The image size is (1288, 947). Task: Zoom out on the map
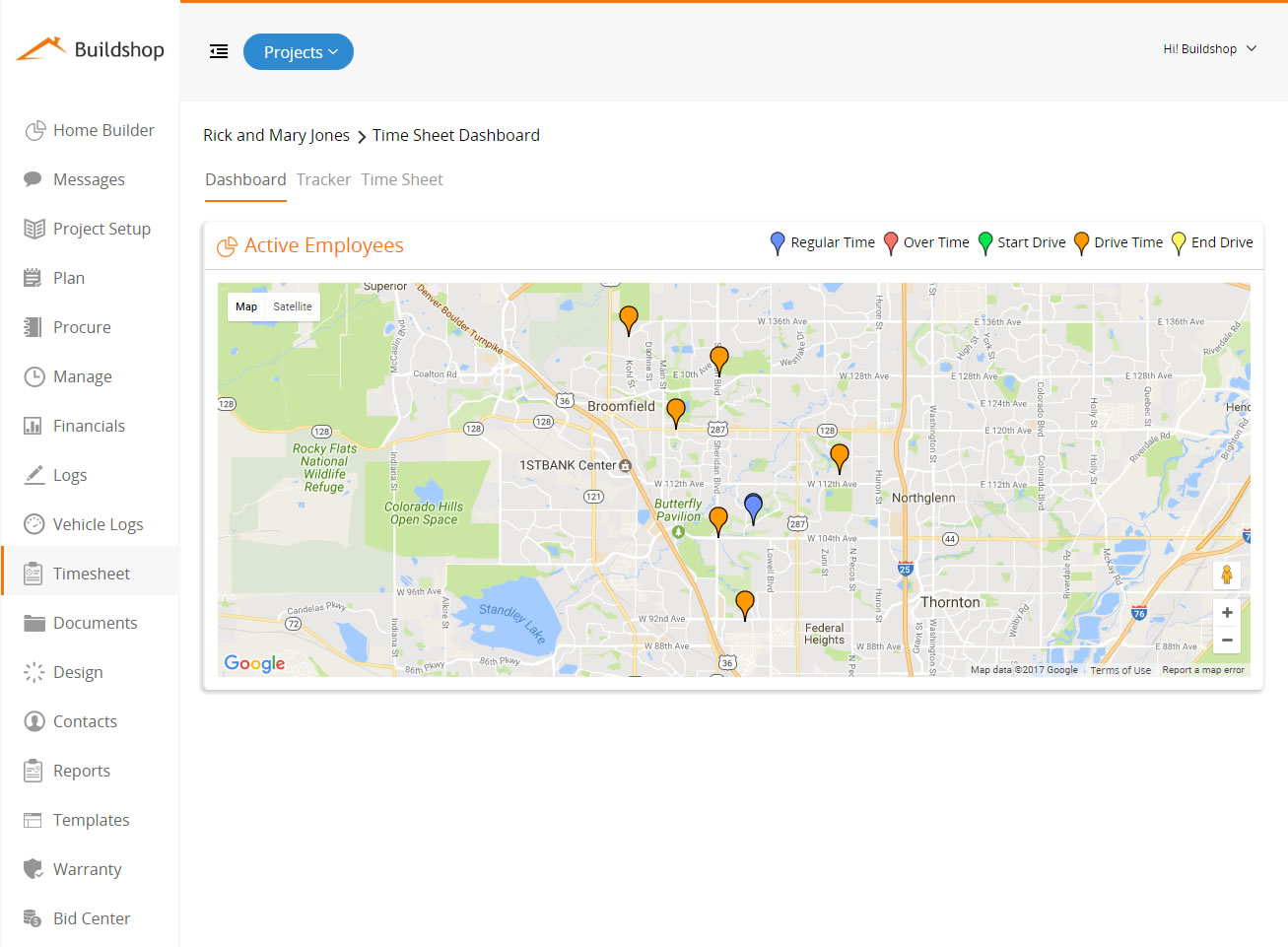tap(1227, 640)
